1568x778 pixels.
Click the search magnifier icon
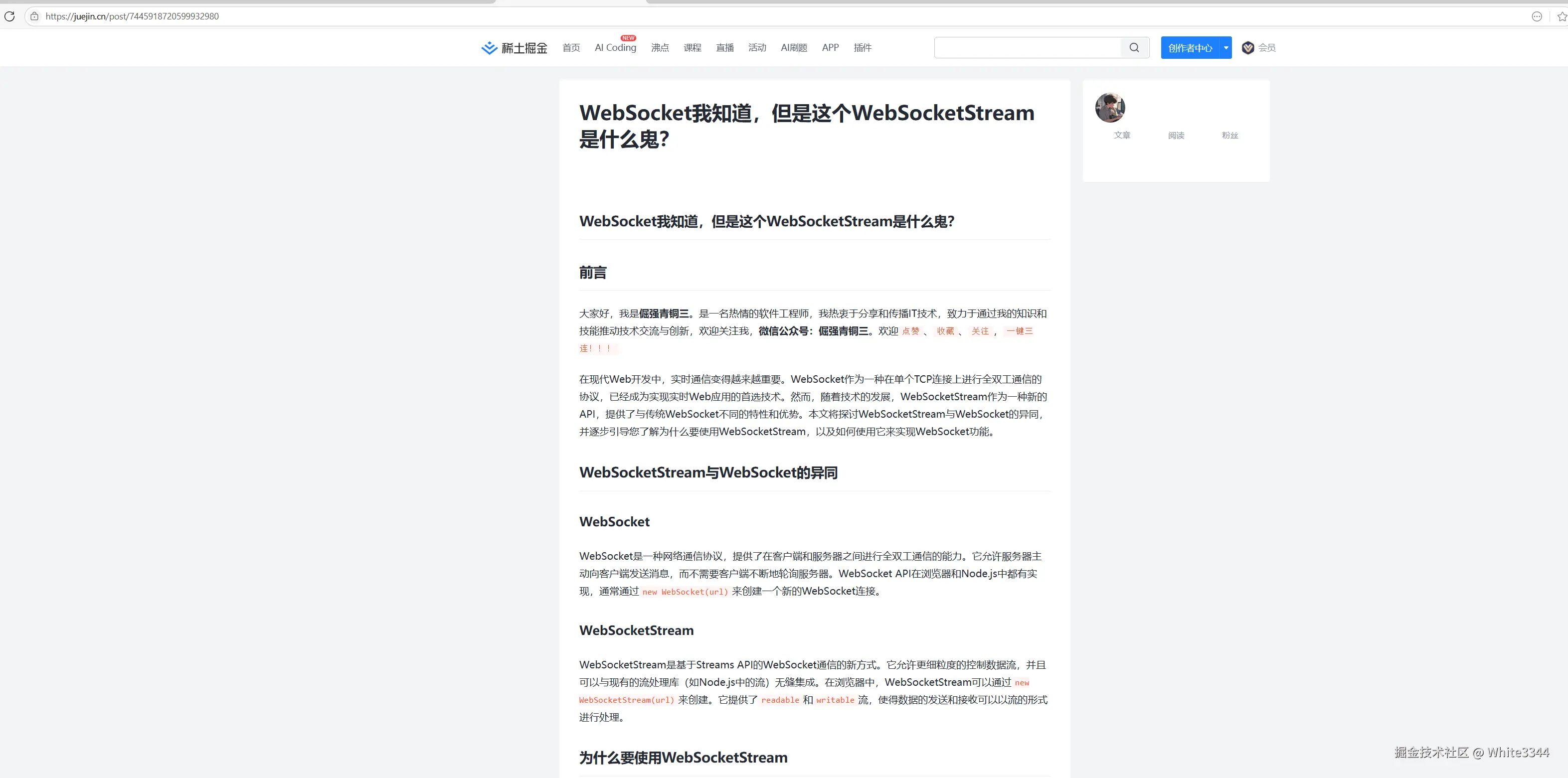[x=1133, y=47]
